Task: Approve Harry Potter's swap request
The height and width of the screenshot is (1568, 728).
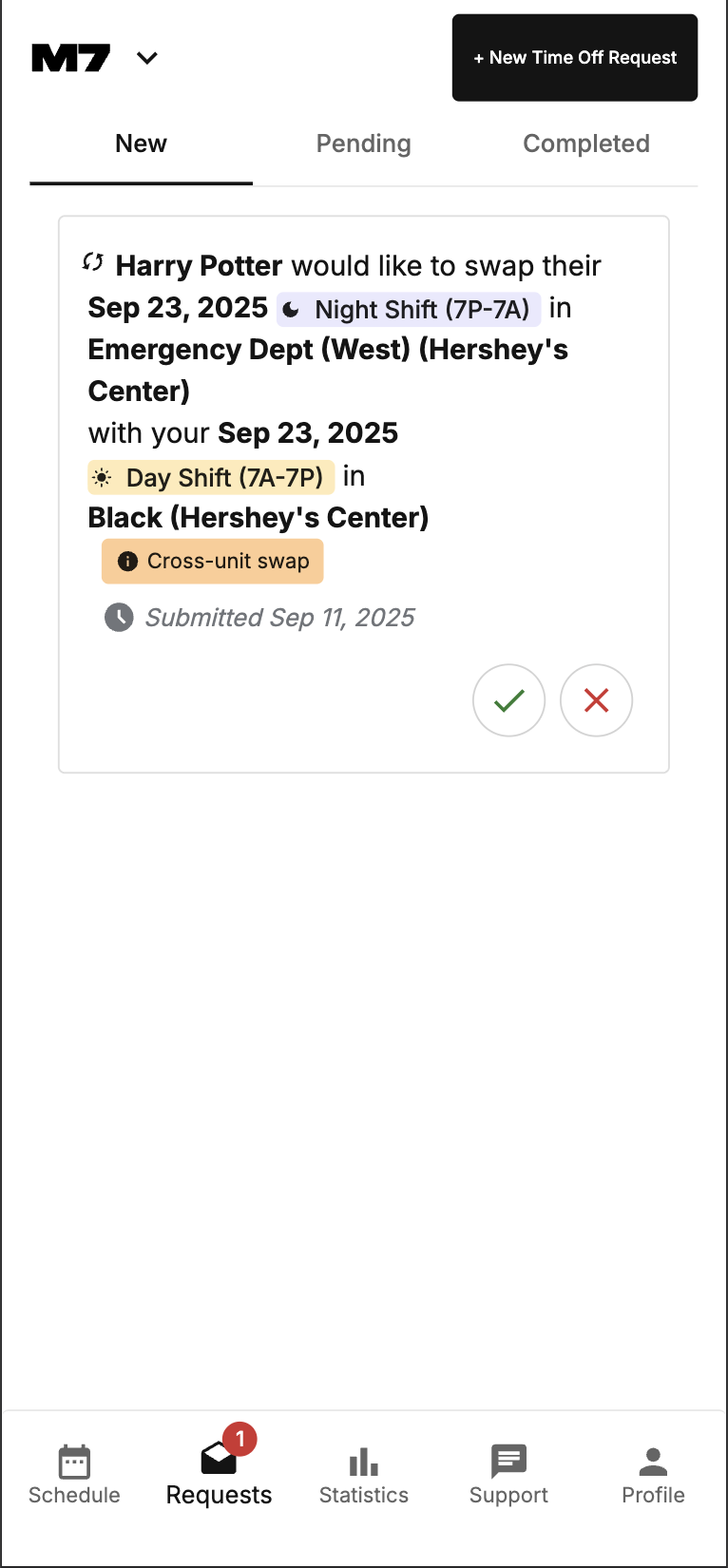Action: point(508,700)
